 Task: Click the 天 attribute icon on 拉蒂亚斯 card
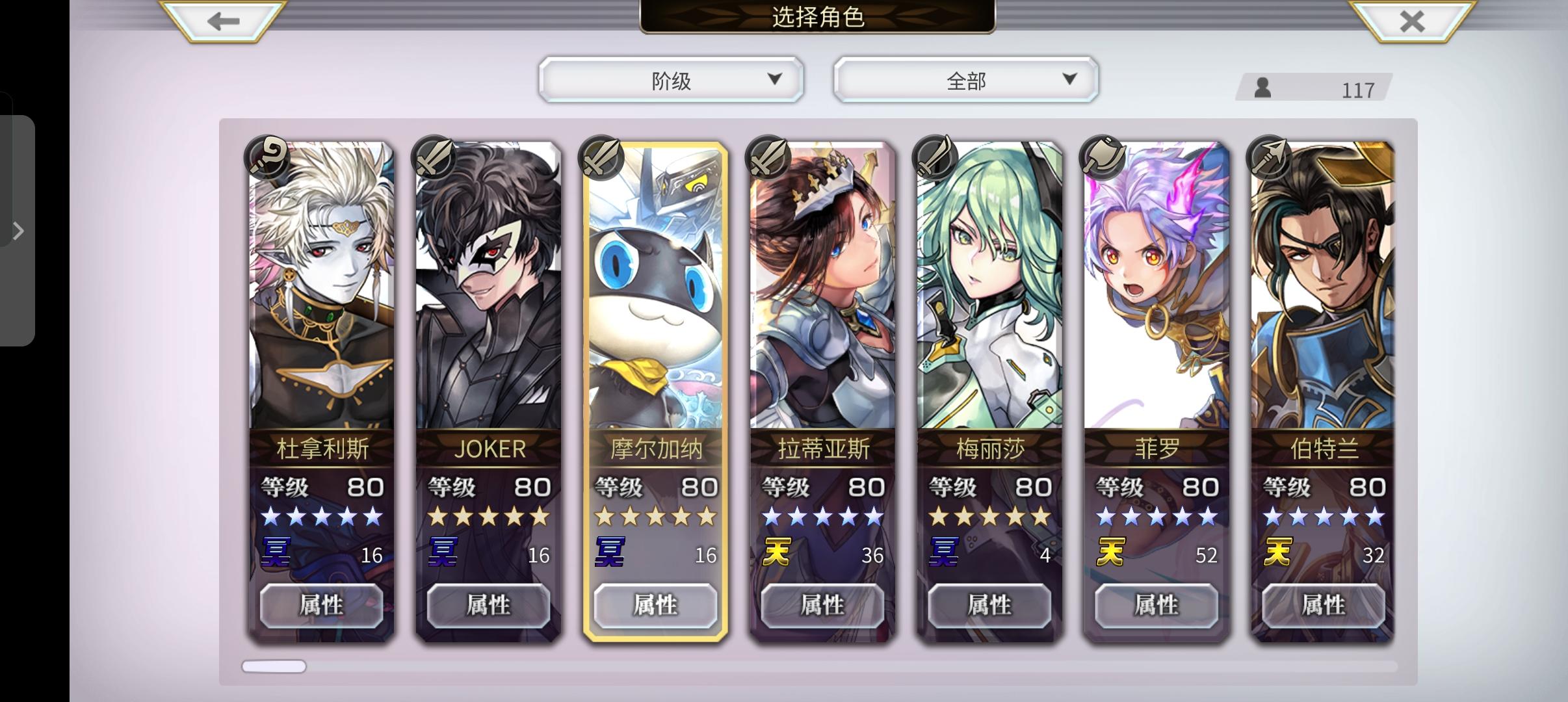click(776, 552)
